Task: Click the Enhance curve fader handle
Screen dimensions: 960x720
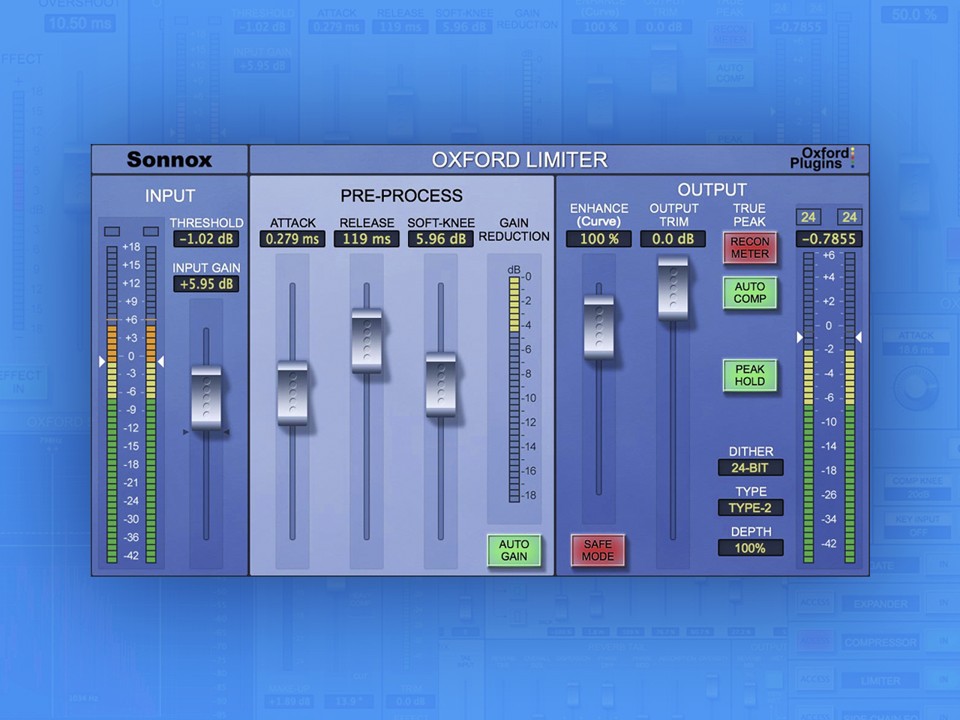Action: [x=599, y=327]
